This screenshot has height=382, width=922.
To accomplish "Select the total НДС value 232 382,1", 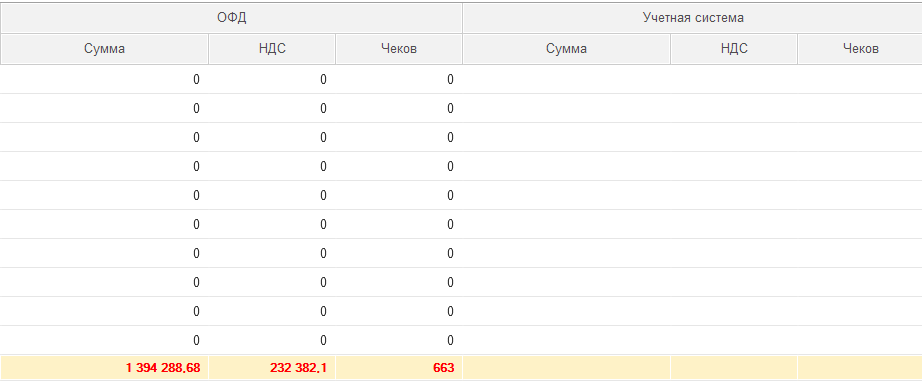I will [299, 368].
